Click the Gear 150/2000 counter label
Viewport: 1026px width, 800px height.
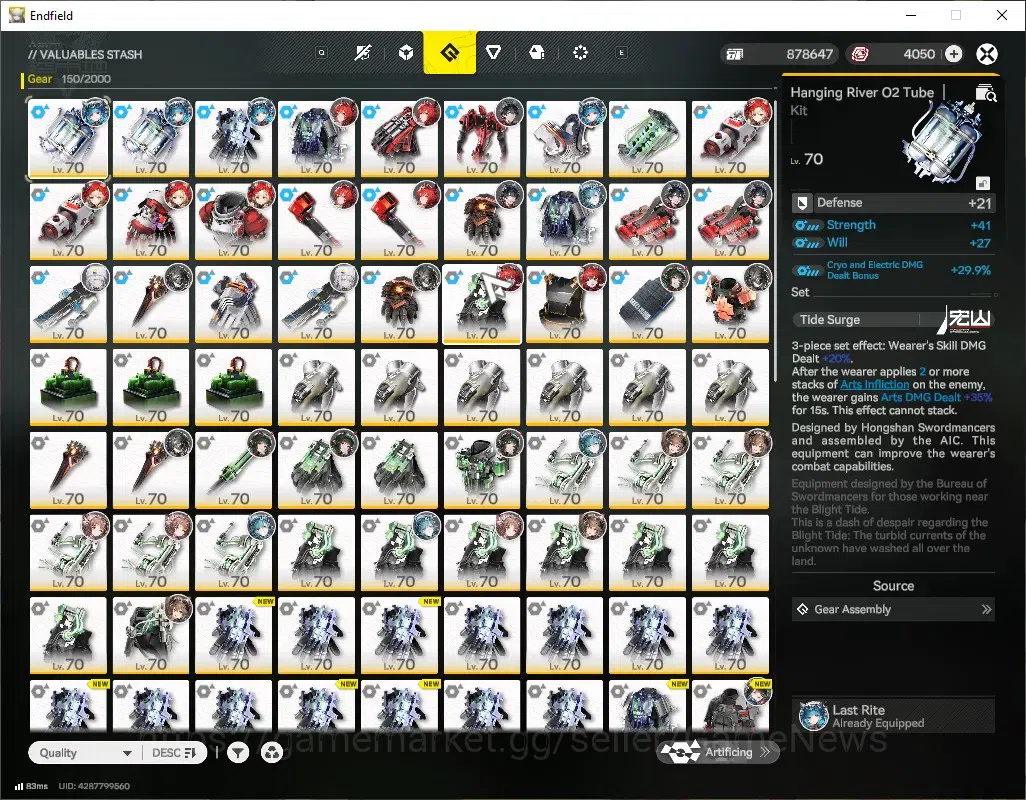(x=69, y=79)
